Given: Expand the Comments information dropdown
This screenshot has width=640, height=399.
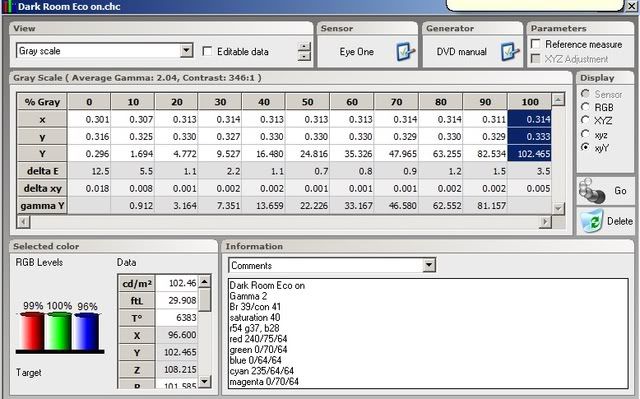Looking at the screenshot, I should [x=429, y=265].
